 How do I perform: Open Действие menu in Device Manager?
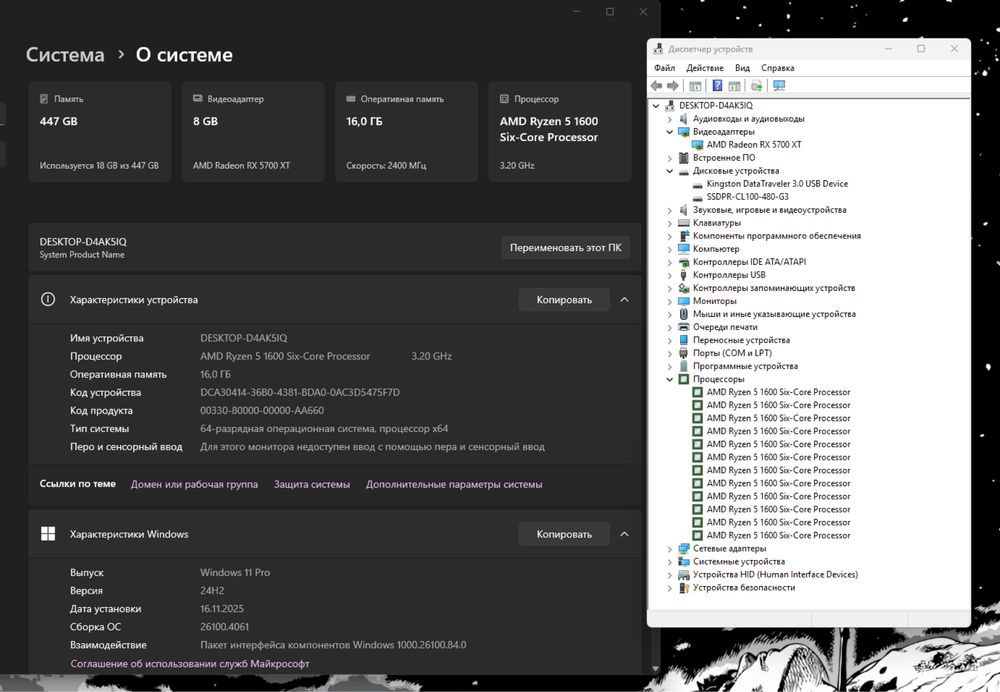[705, 68]
